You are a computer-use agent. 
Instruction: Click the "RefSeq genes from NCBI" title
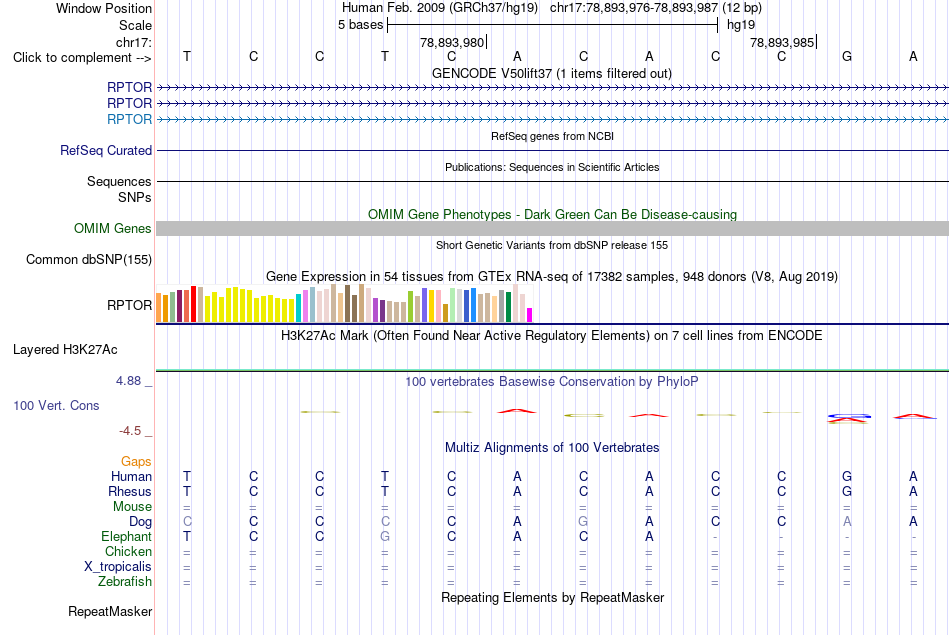[552, 136]
